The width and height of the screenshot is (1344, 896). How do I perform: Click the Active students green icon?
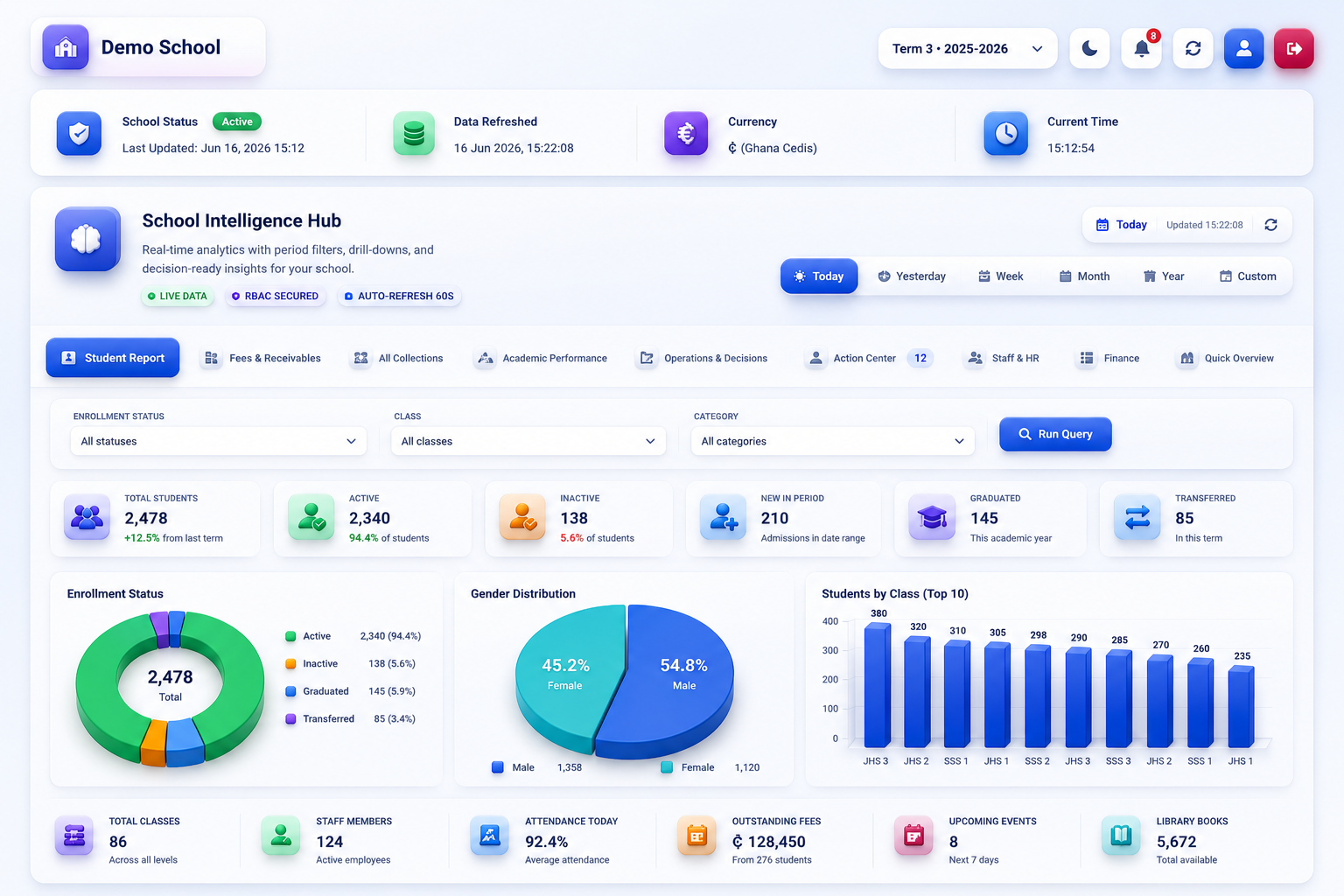point(311,517)
